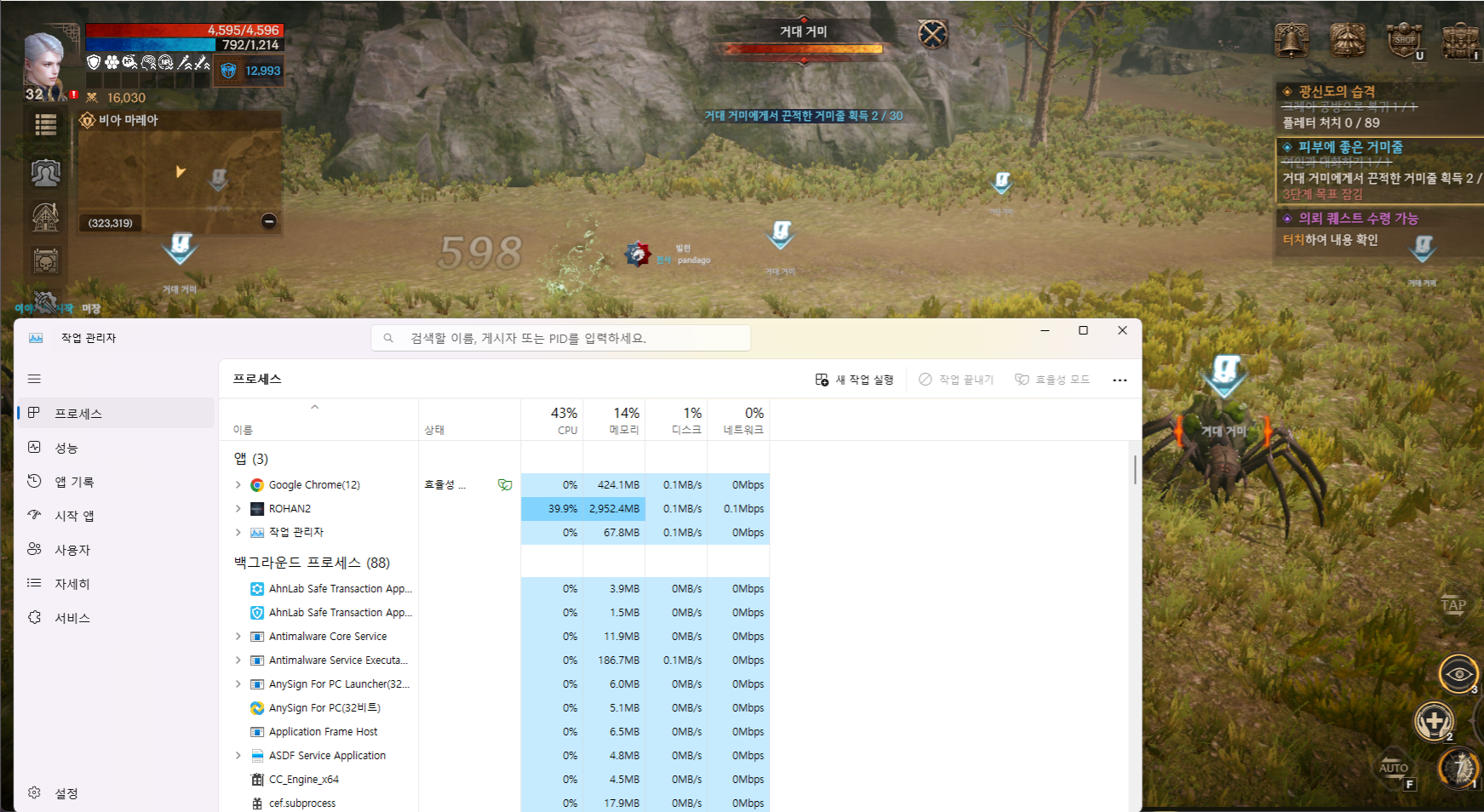Click the CC_Engine_x64 process icon

tap(257, 780)
